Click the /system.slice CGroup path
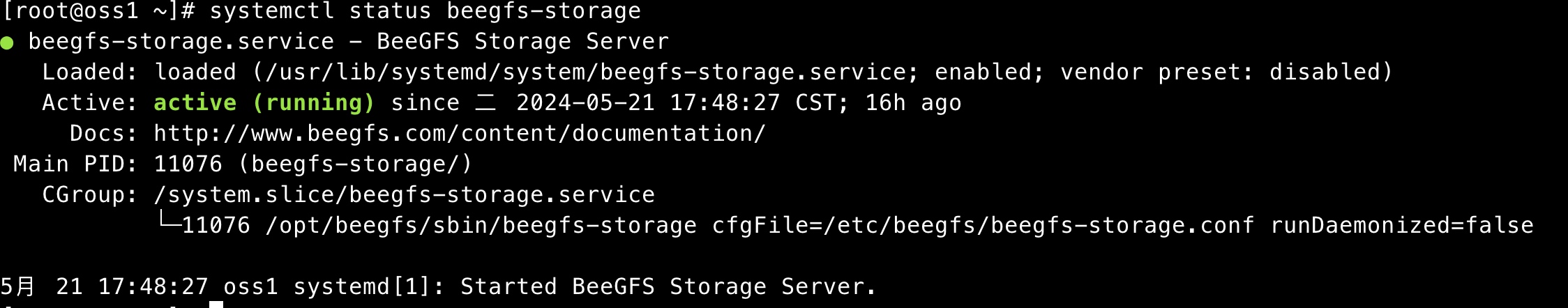The image size is (1568, 308). pos(404,194)
